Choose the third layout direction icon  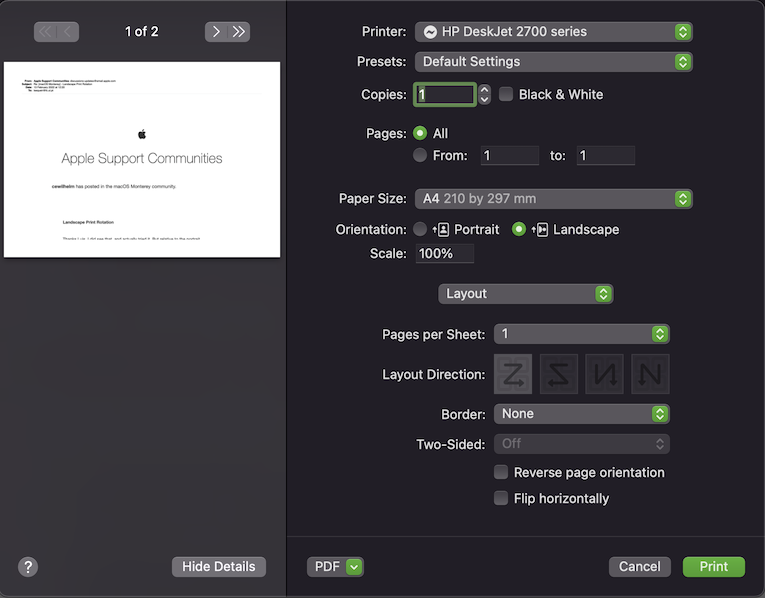604,374
